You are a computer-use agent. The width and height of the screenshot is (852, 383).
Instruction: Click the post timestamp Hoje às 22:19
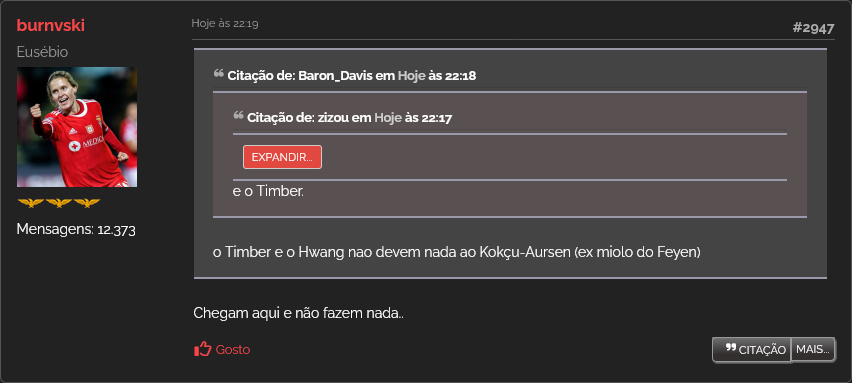pyautogui.click(x=224, y=23)
